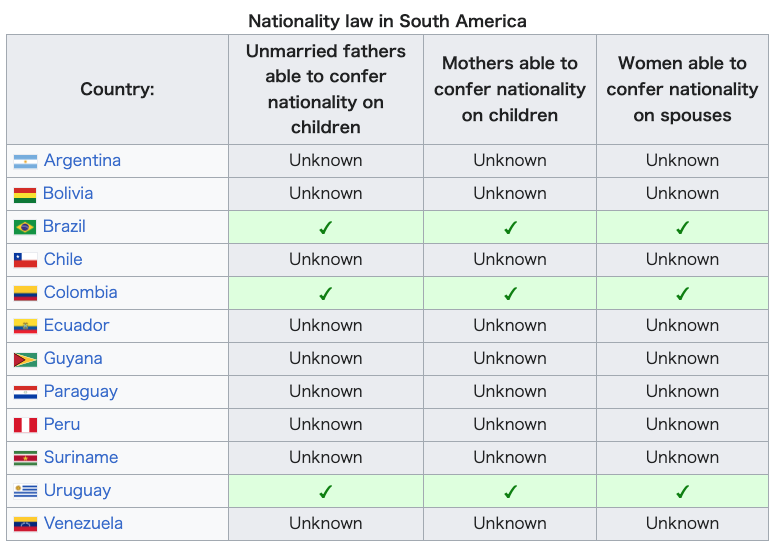Image resolution: width=775 pixels, height=552 pixels.
Task: Click the Brazil flag icon
Action: (x=25, y=227)
